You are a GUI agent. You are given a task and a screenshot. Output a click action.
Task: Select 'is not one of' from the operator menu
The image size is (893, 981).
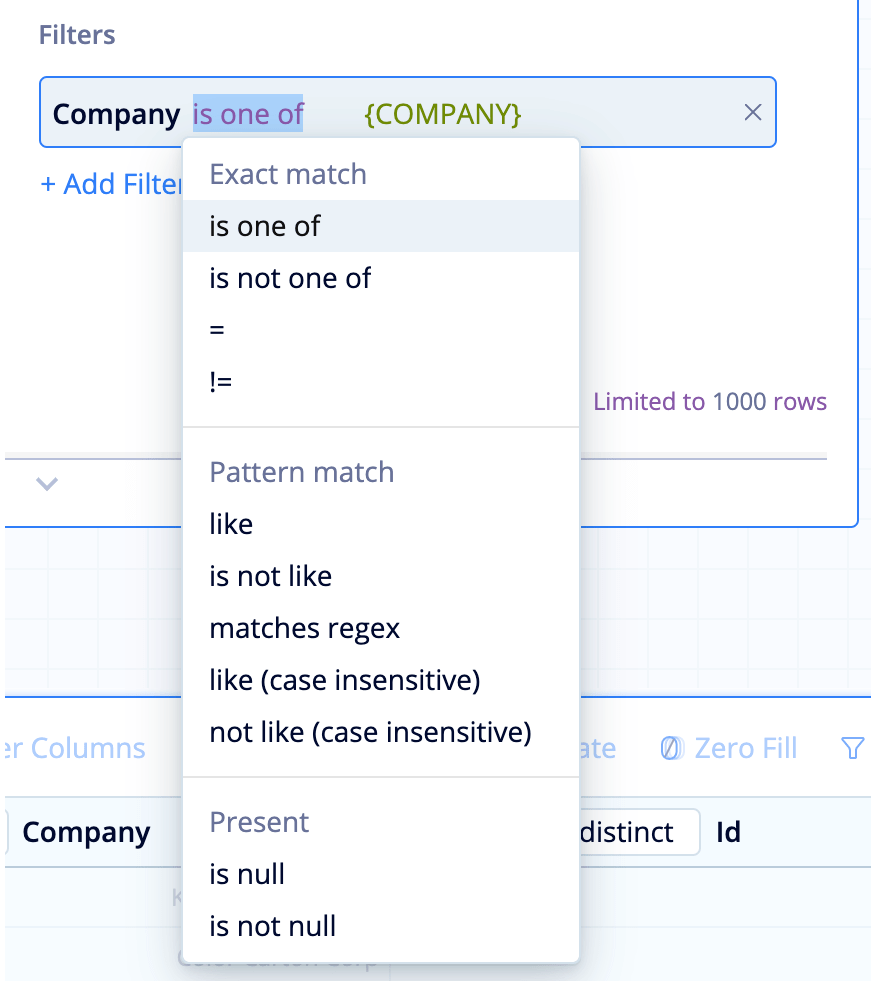point(289,278)
